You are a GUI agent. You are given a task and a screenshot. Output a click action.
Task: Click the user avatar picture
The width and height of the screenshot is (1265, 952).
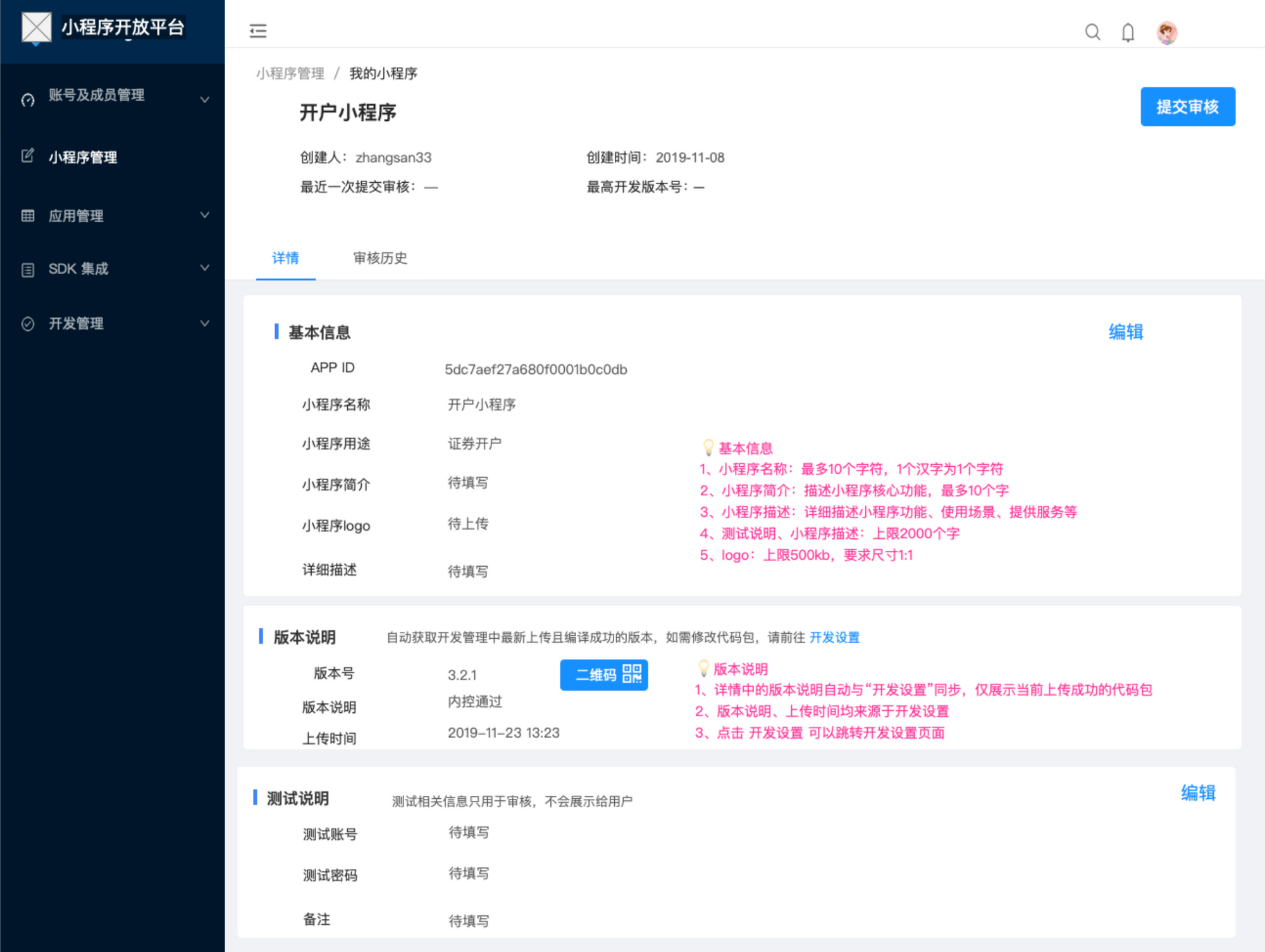coord(1166,32)
